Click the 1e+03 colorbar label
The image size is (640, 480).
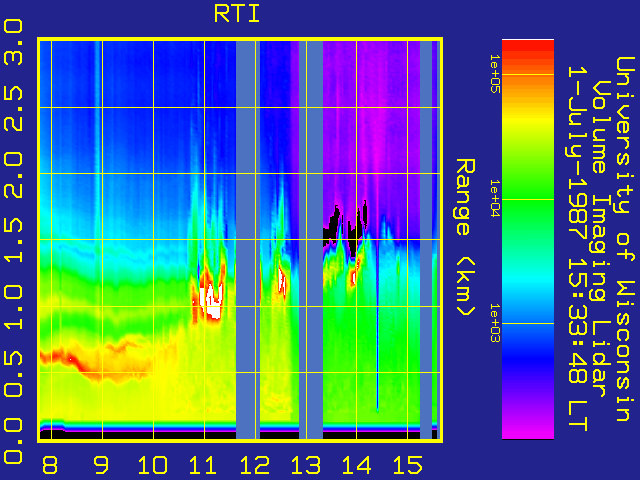point(494,323)
